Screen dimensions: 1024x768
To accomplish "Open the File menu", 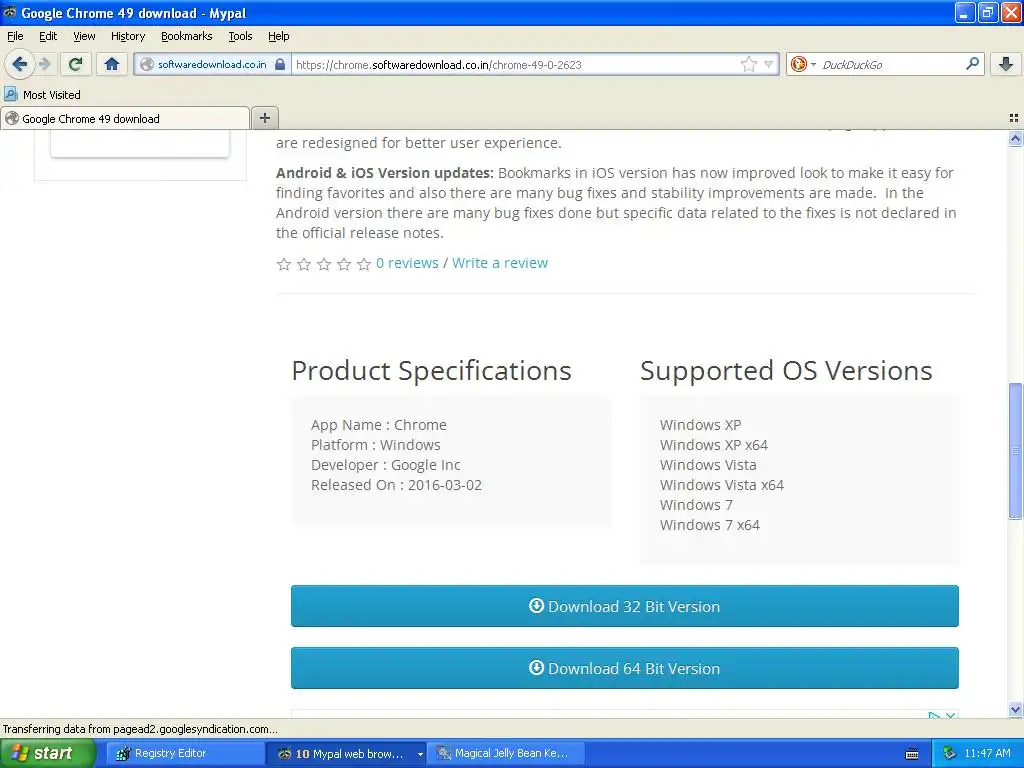I will (x=15, y=36).
